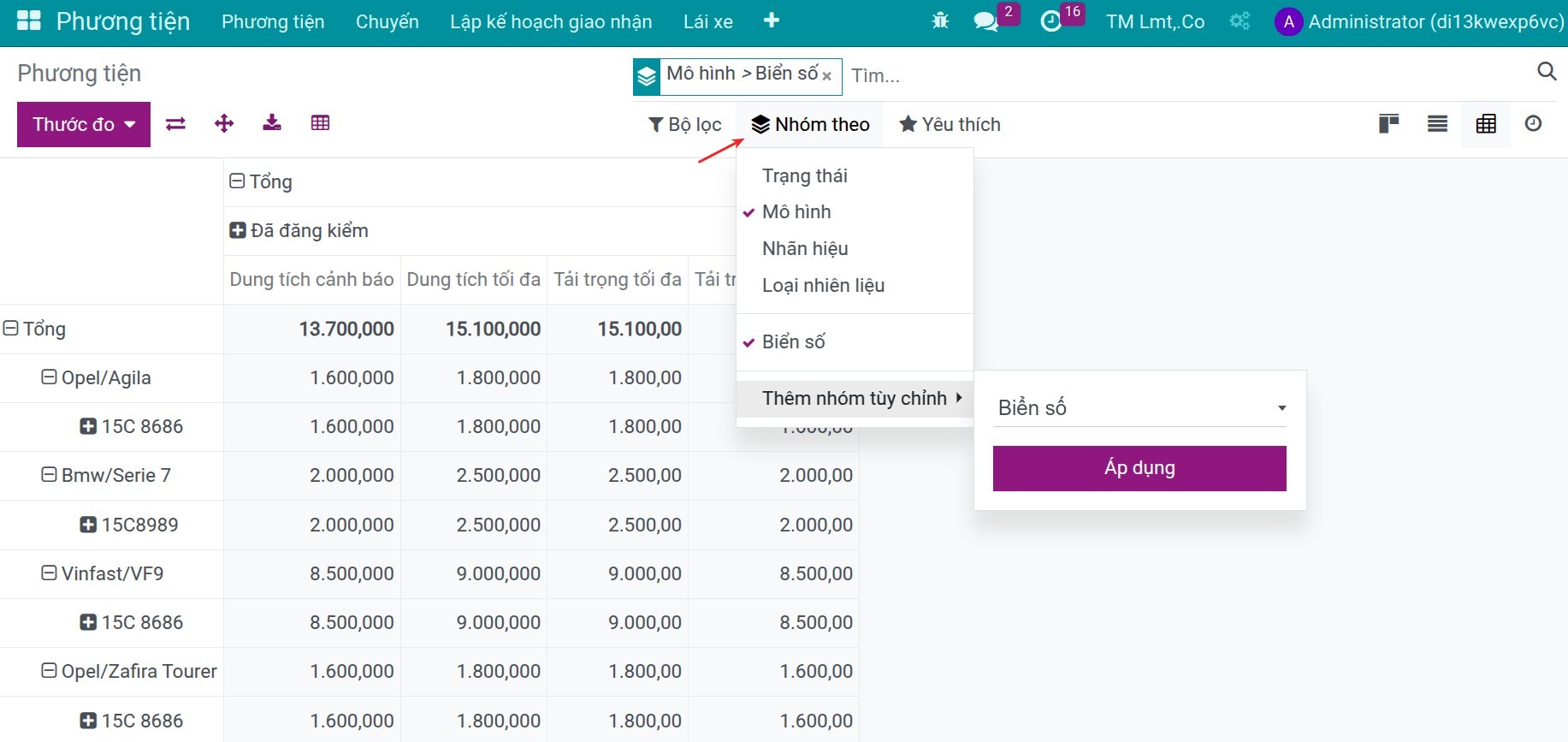This screenshot has height=742, width=1568.
Task: Click the Nhóm theo group-by button
Action: click(x=810, y=125)
